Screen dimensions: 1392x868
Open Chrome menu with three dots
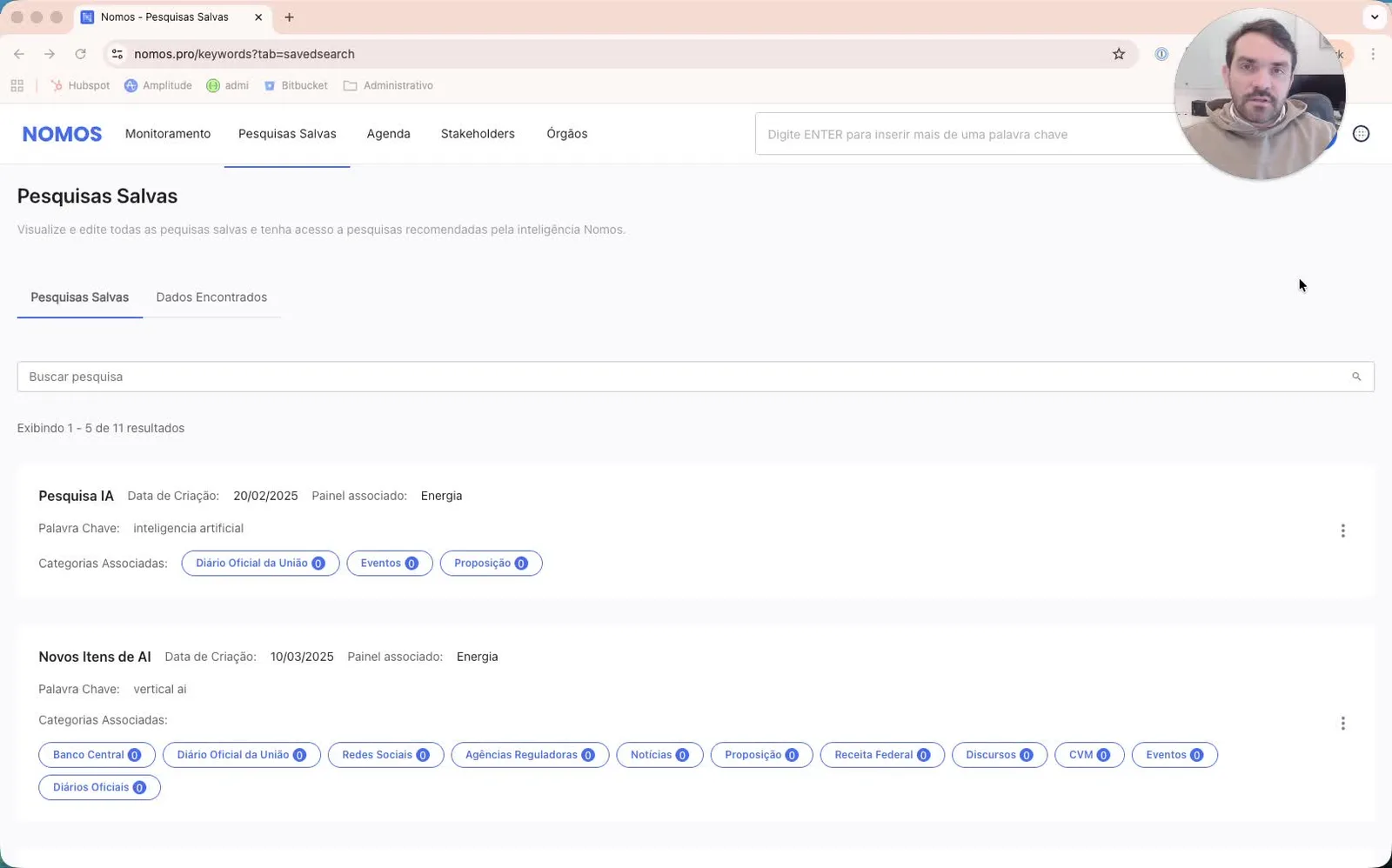pos(1373,54)
